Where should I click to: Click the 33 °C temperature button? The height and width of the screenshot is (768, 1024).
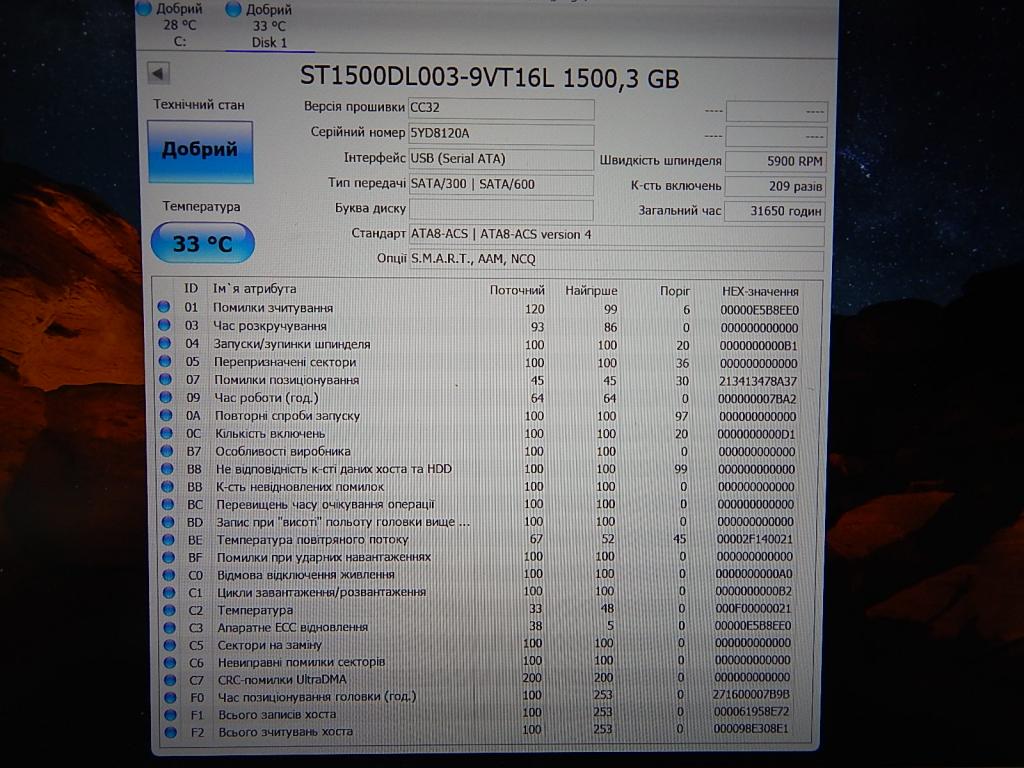202,244
